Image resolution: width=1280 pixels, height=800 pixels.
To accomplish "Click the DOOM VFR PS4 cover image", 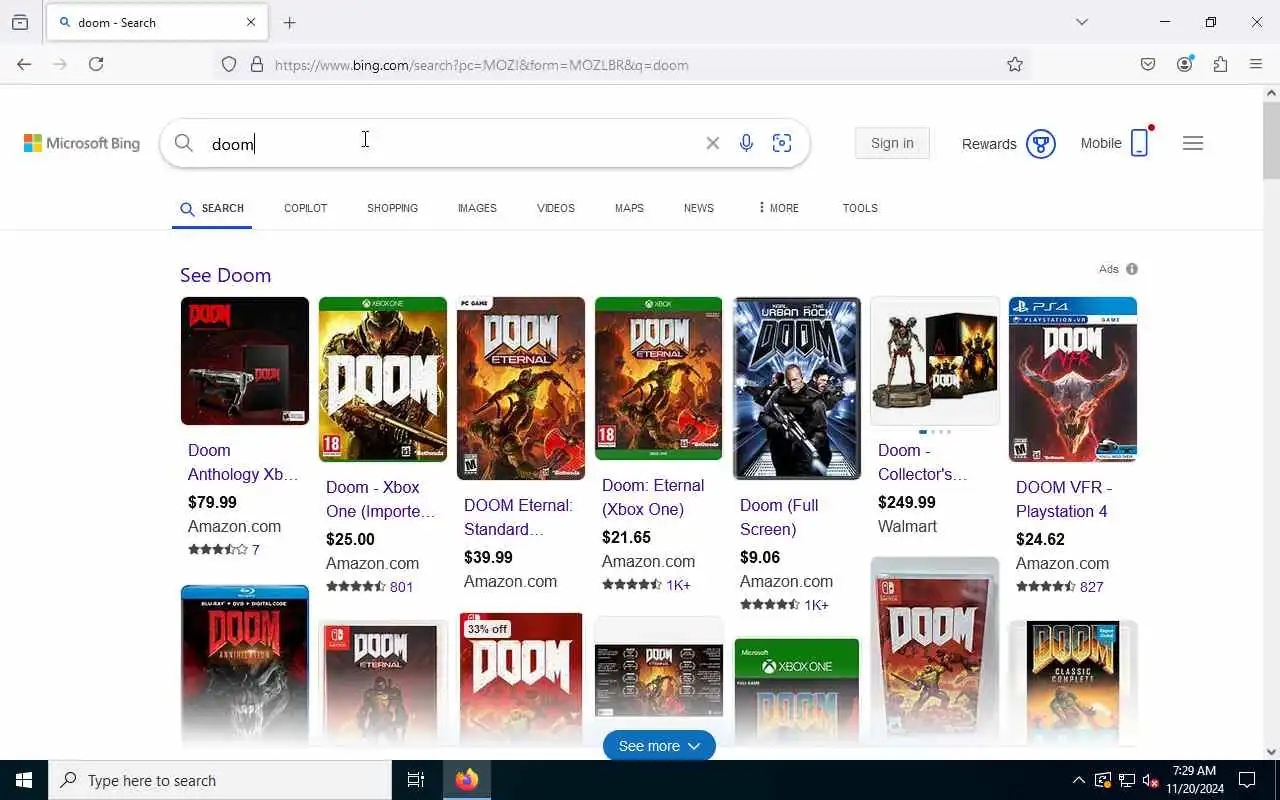I will [1073, 379].
